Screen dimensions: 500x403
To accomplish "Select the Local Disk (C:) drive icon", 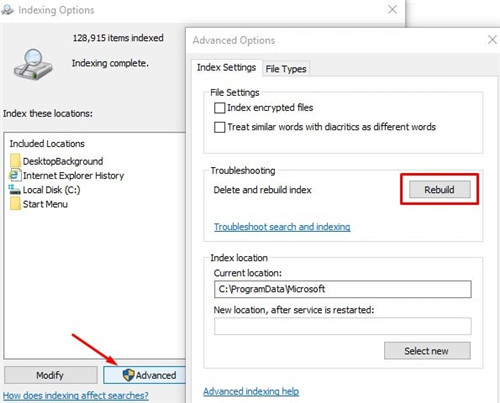I will [x=14, y=190].
